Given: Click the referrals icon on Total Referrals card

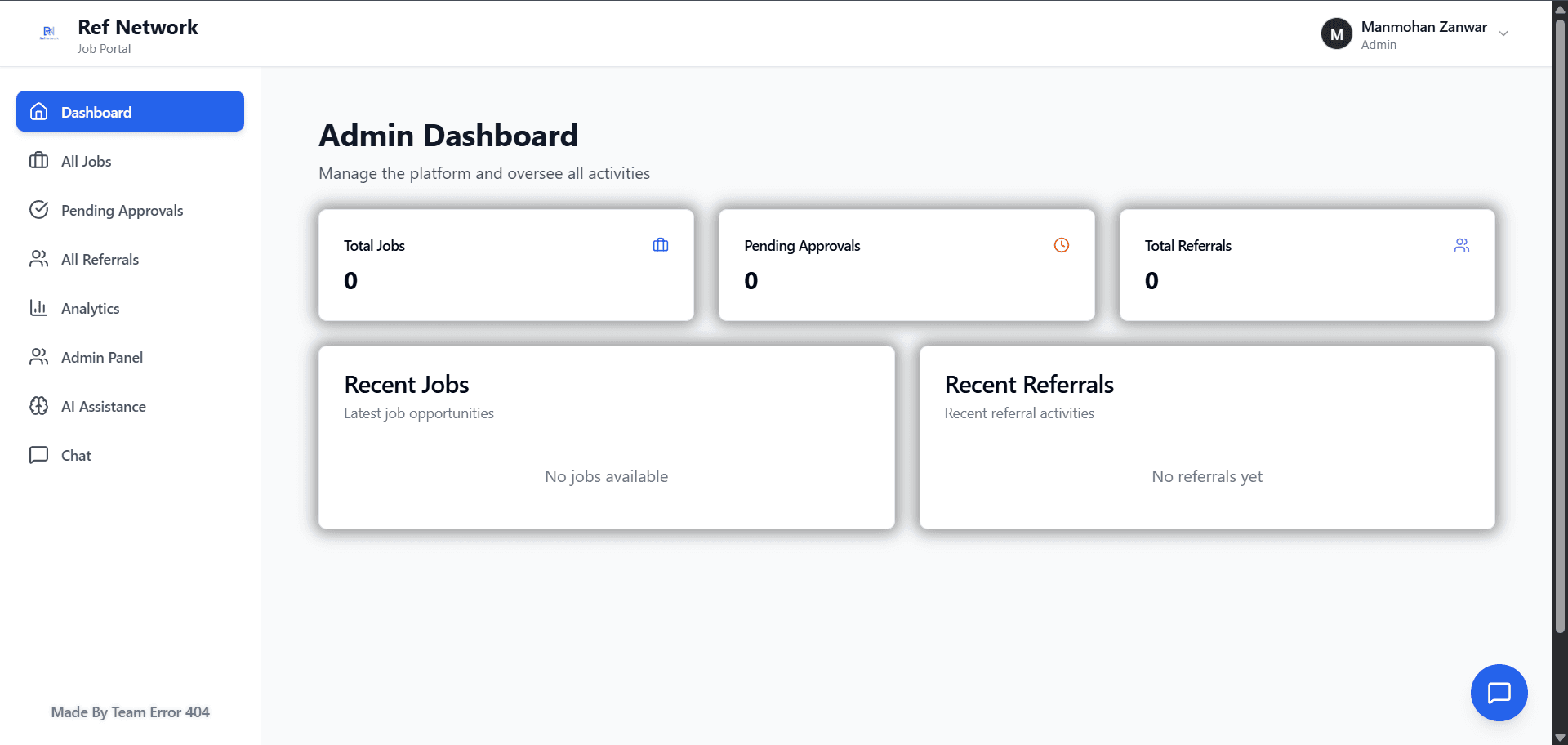Looking at the screenshot, I should coord(1461,244).
